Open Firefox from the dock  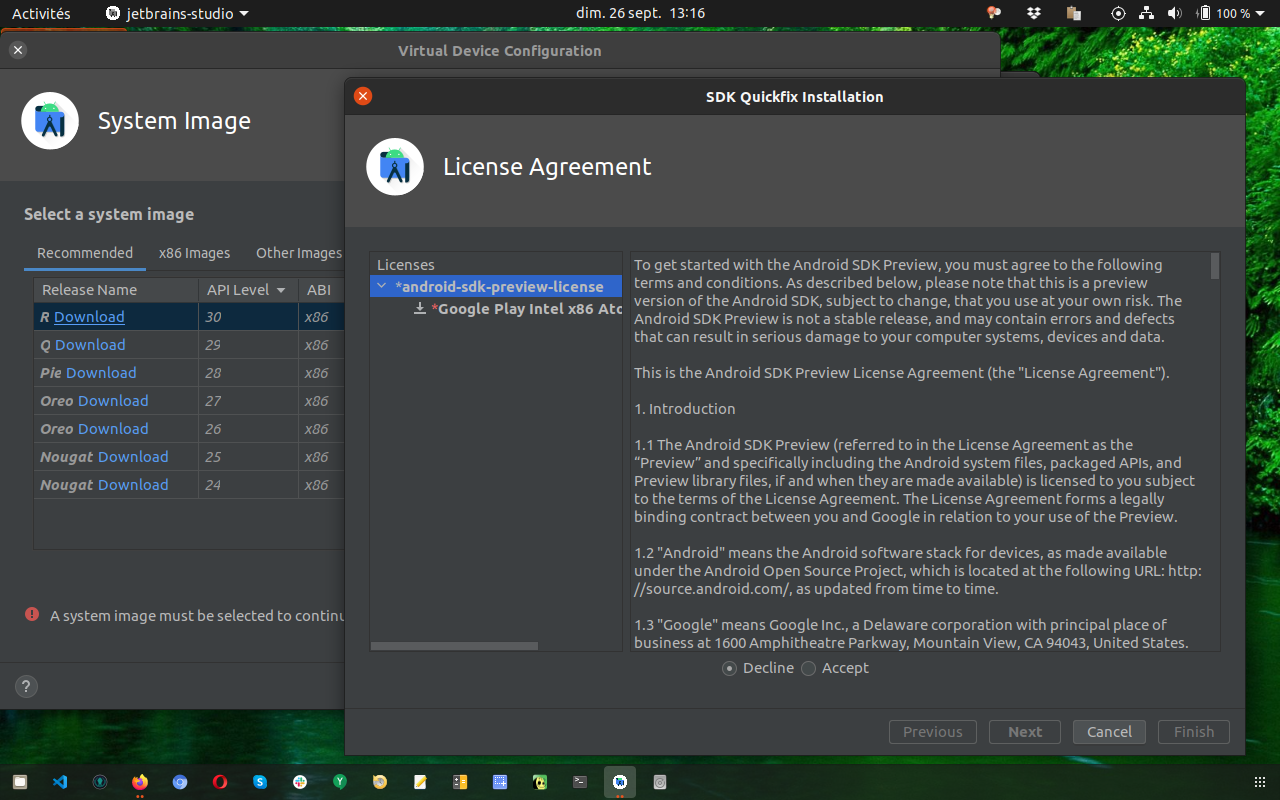[x=140, y=782]
